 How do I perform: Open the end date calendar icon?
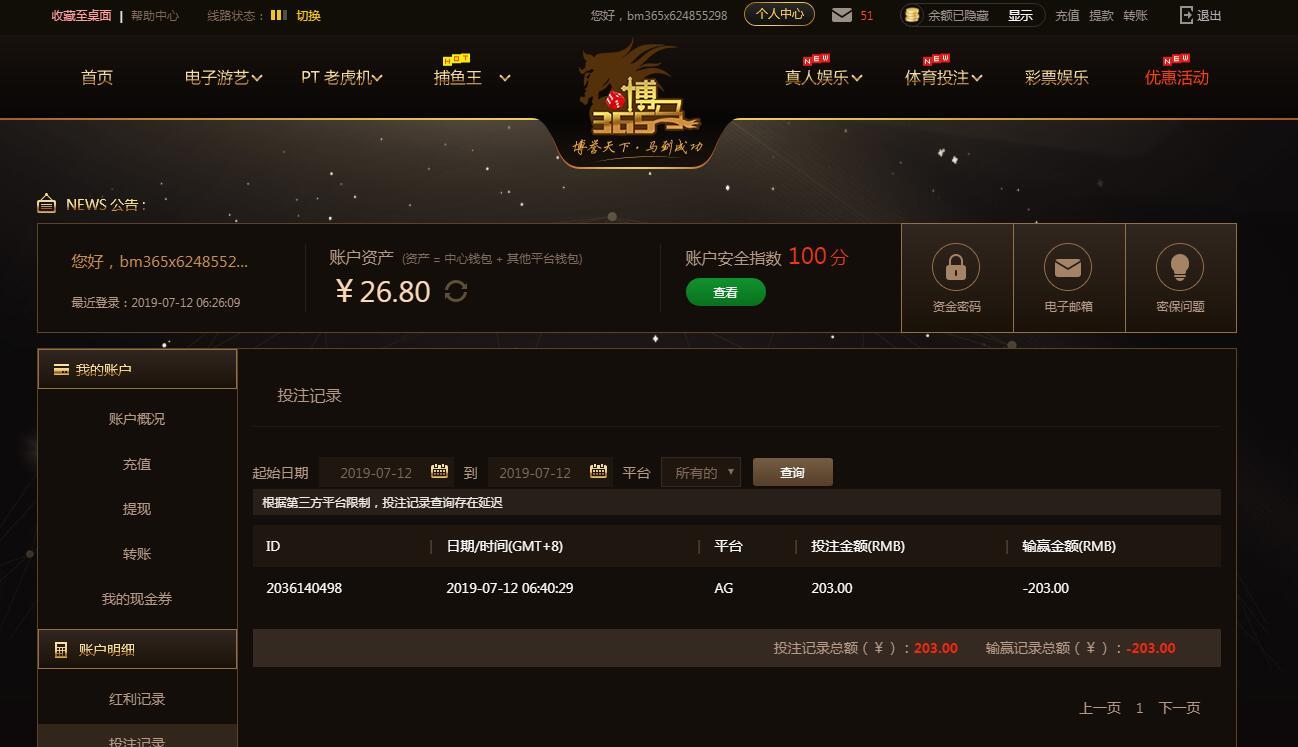click(x=598, y=471)
